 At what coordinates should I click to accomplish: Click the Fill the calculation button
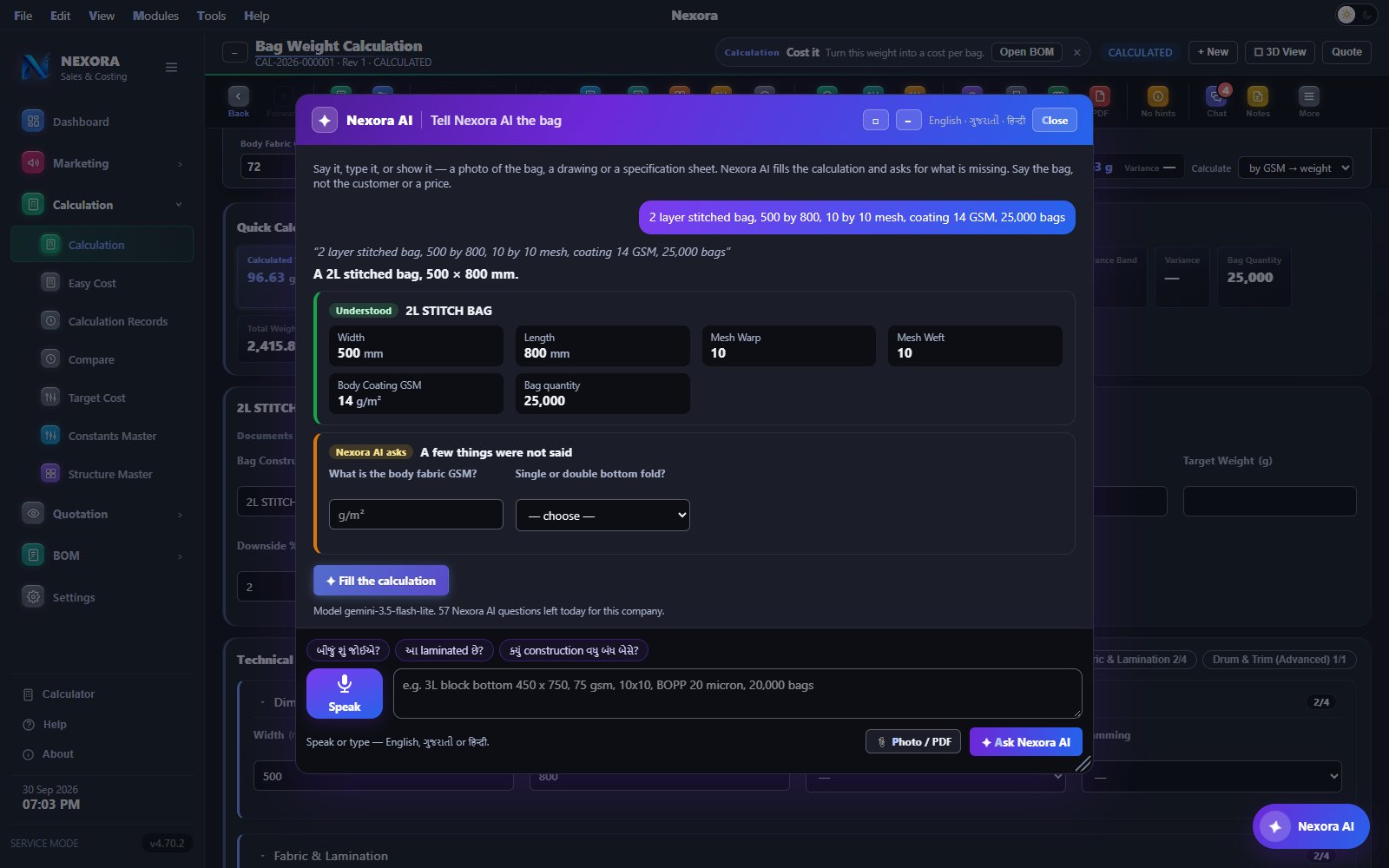click(381, 581)
